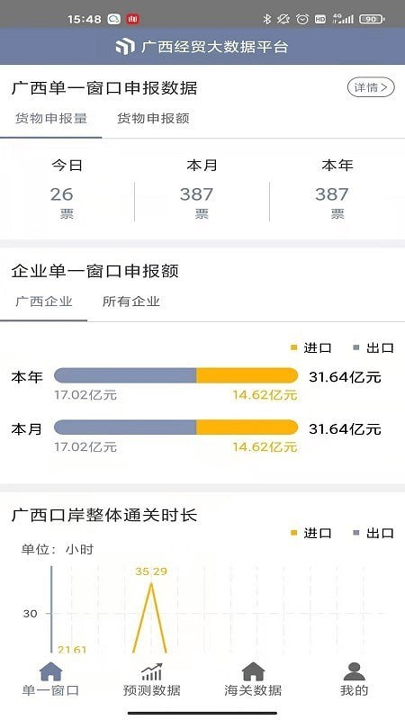Tap the alarm clock status icon
Viewport: 405px width, 720px height.
[x=302, y=19]
